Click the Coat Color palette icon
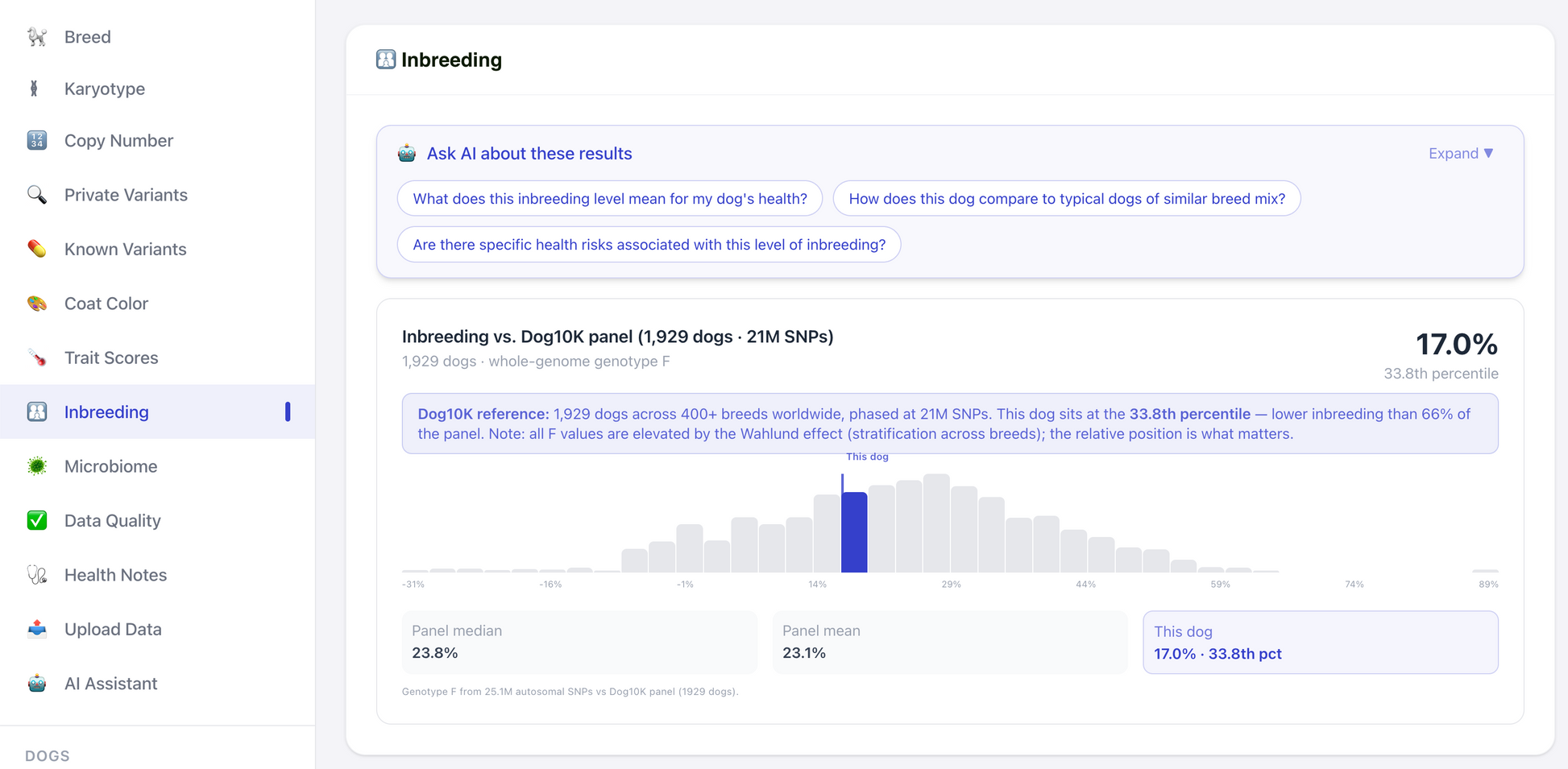 (x=36, y=304)
